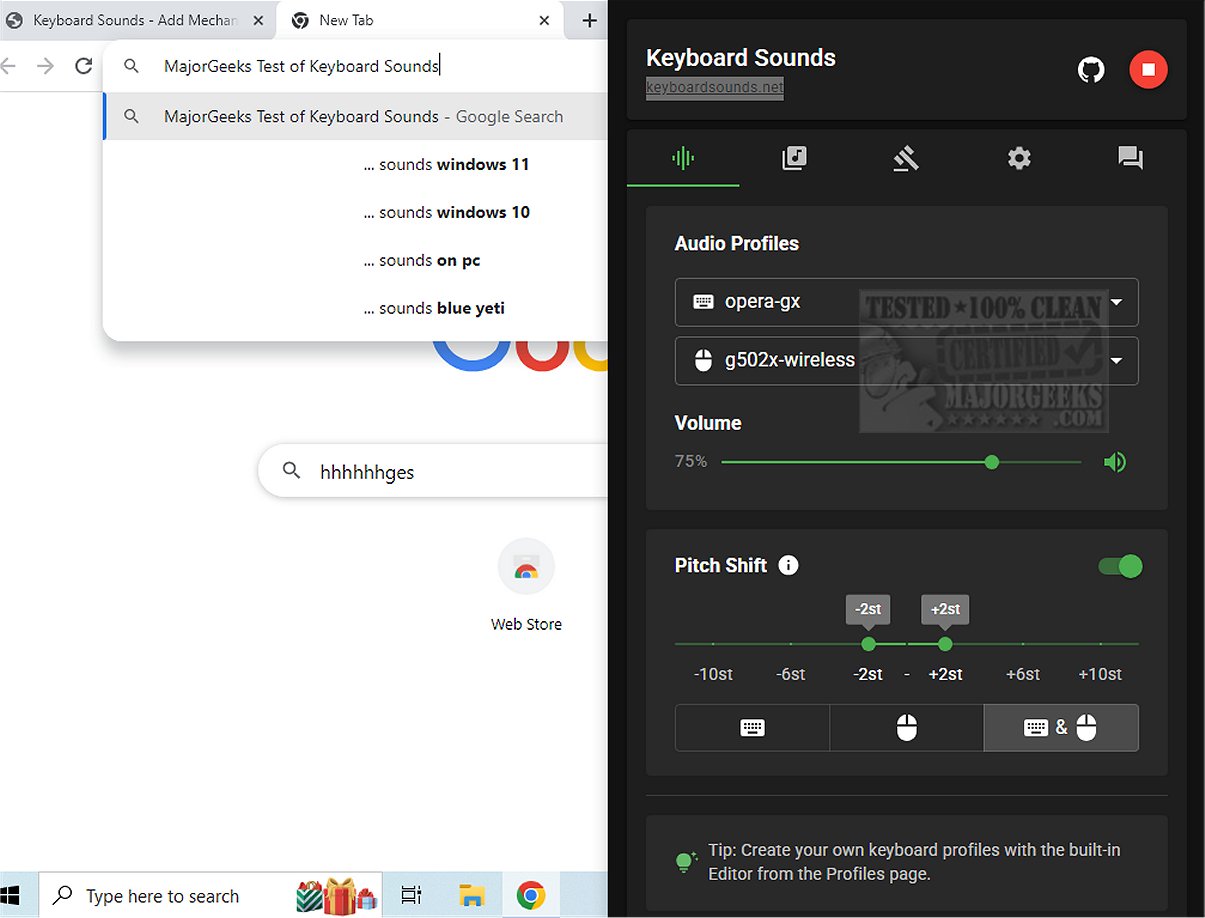The height and width of the screenshot is (918, 1205).
Task: Stop Keyboard Sounds with red stop button
Action: tap(1148, 70)
